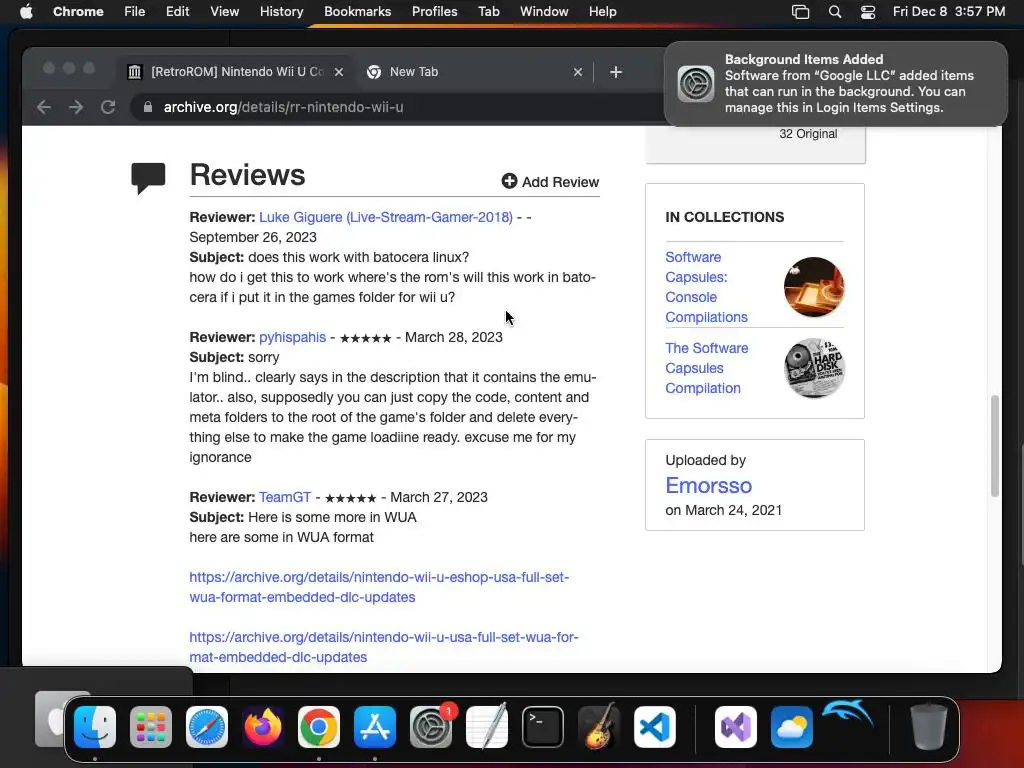Viewport: 1024px width, 768px height.
Task: Open the View menu
Action: click(225, 12)
